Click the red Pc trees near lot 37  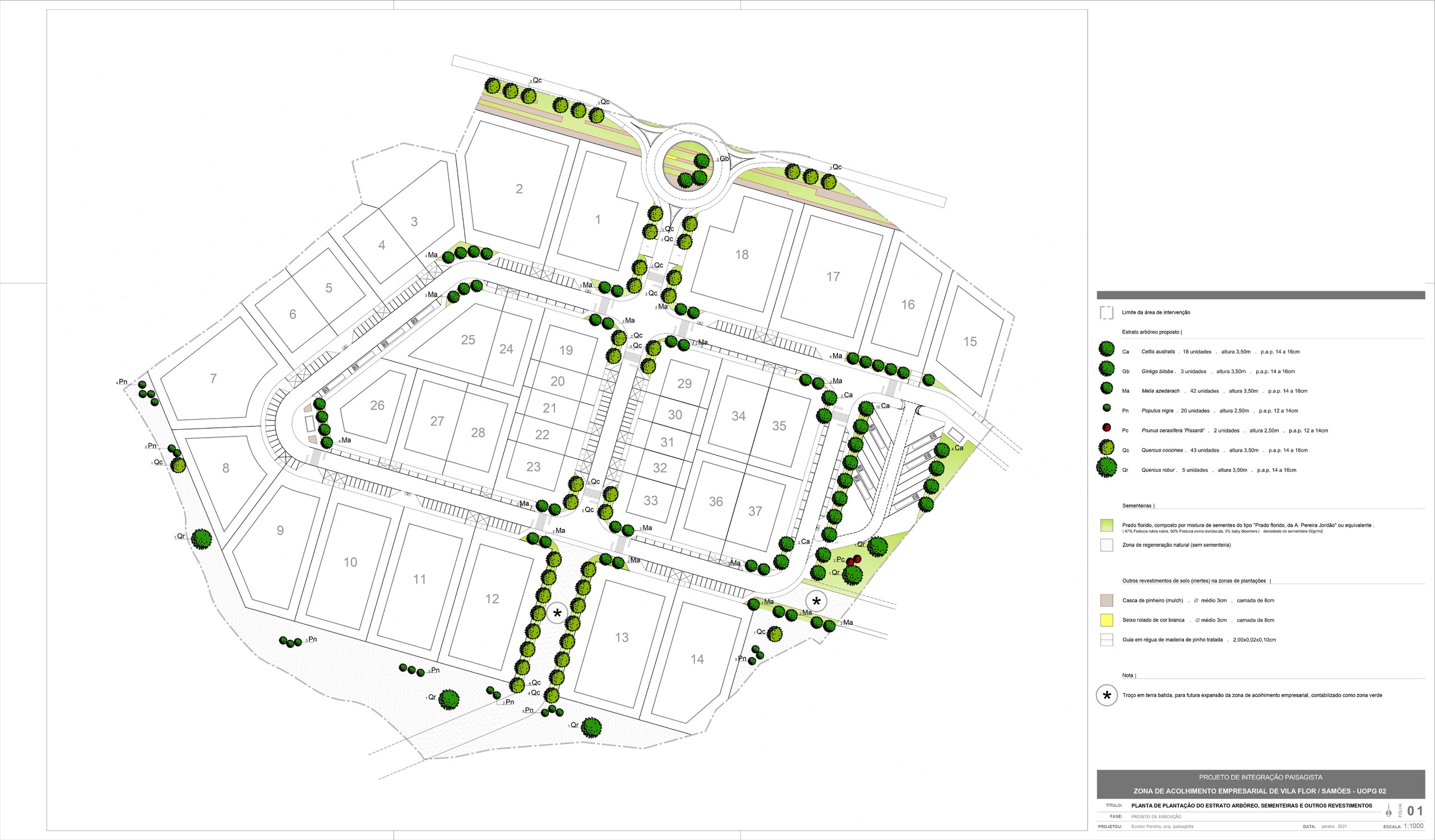(x=854, y=560)
